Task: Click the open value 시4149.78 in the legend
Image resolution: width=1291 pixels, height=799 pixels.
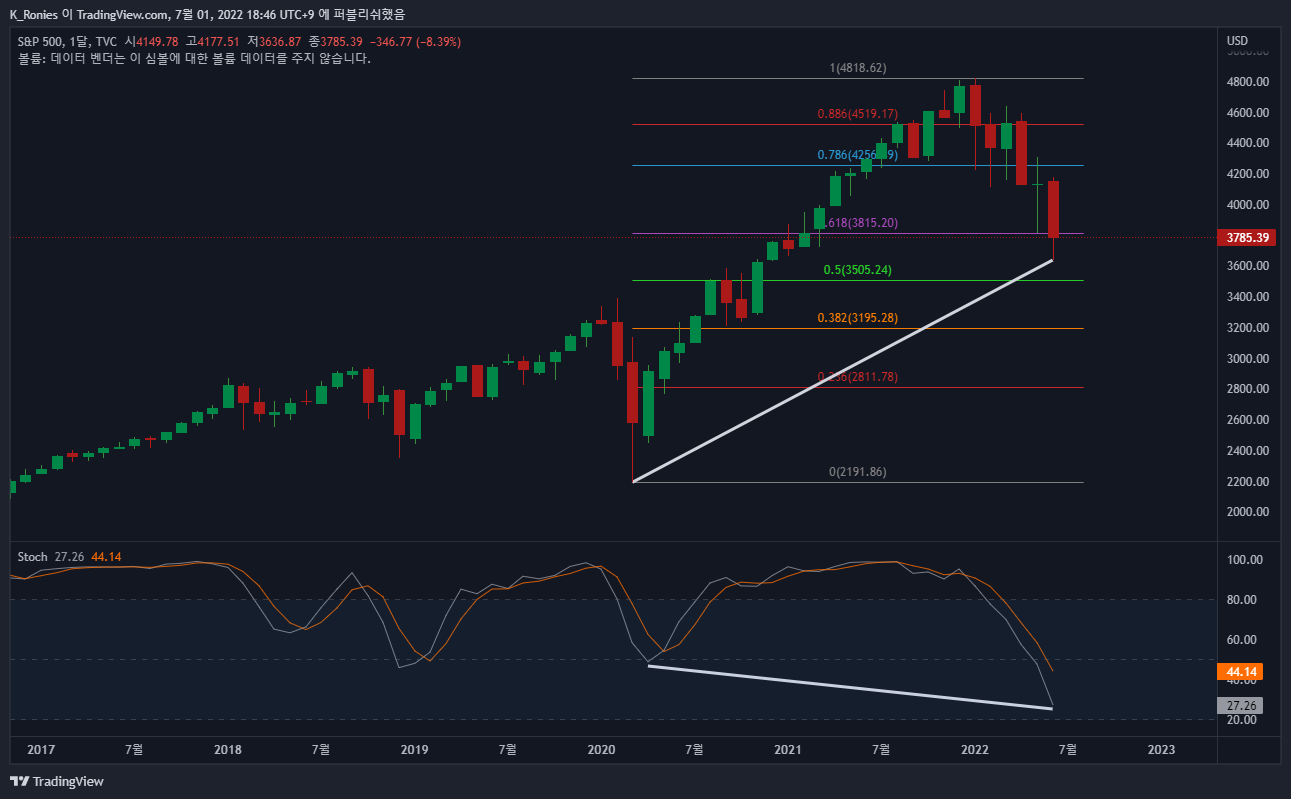Action: pyautogui.click(x=152, y=41)
